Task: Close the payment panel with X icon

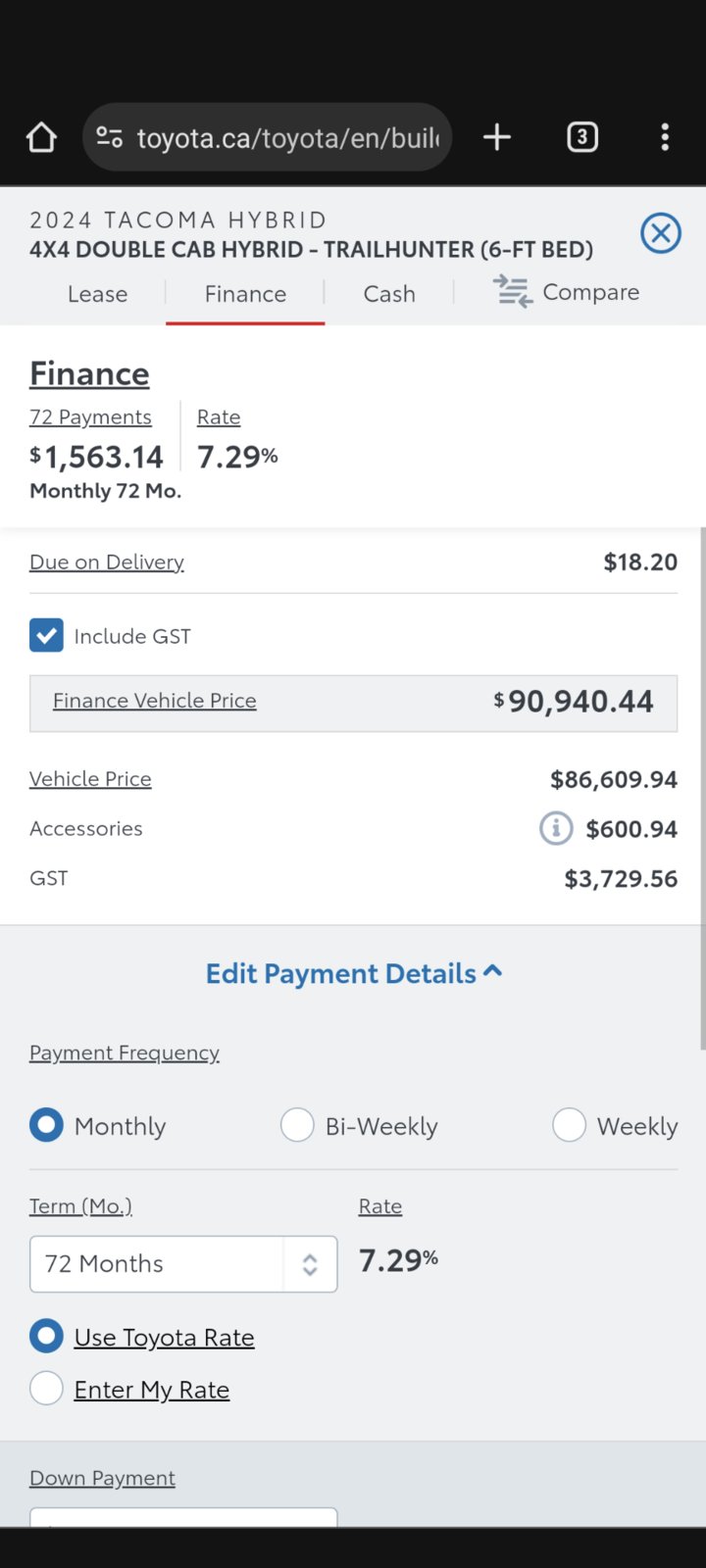Action: pyautogui.click(x=660, y=233)
